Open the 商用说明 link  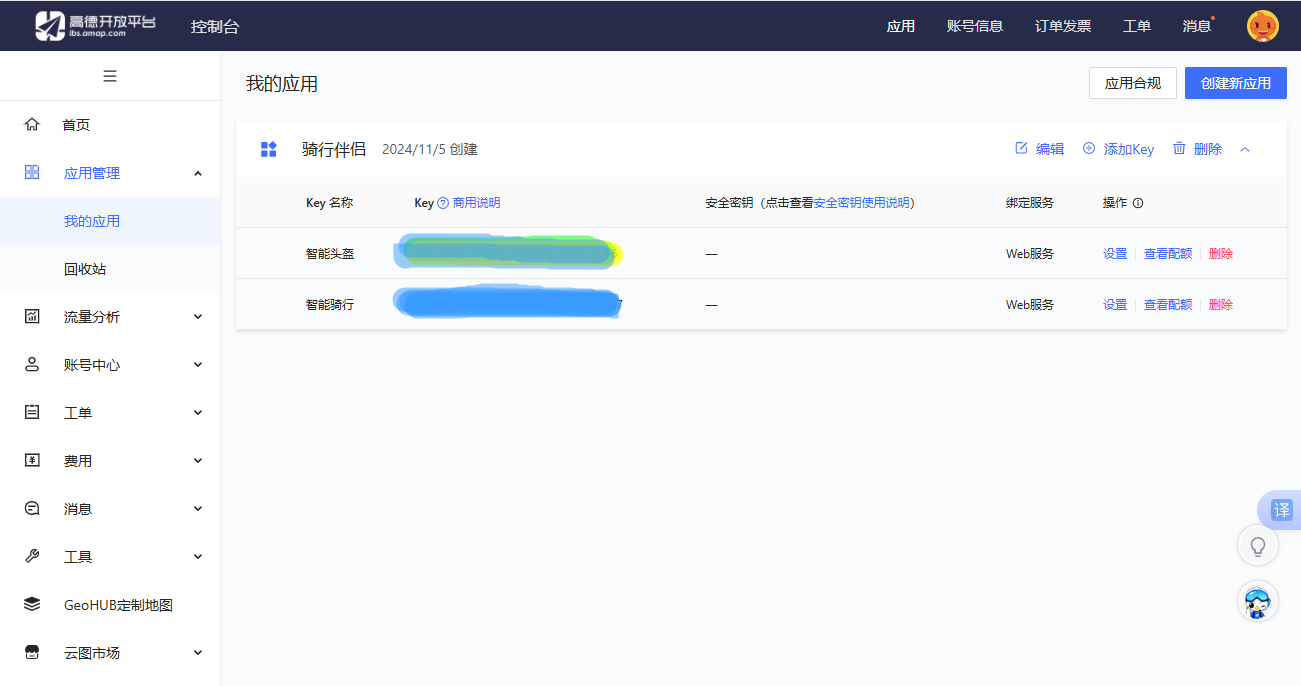[x=476, y=203]
